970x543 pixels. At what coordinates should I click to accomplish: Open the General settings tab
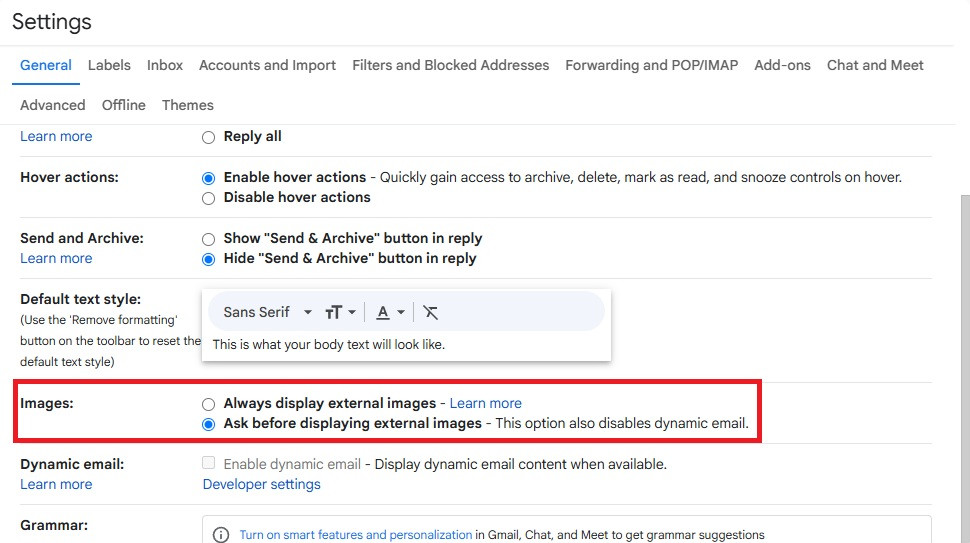pyautogui.click(x=46, y=65)
